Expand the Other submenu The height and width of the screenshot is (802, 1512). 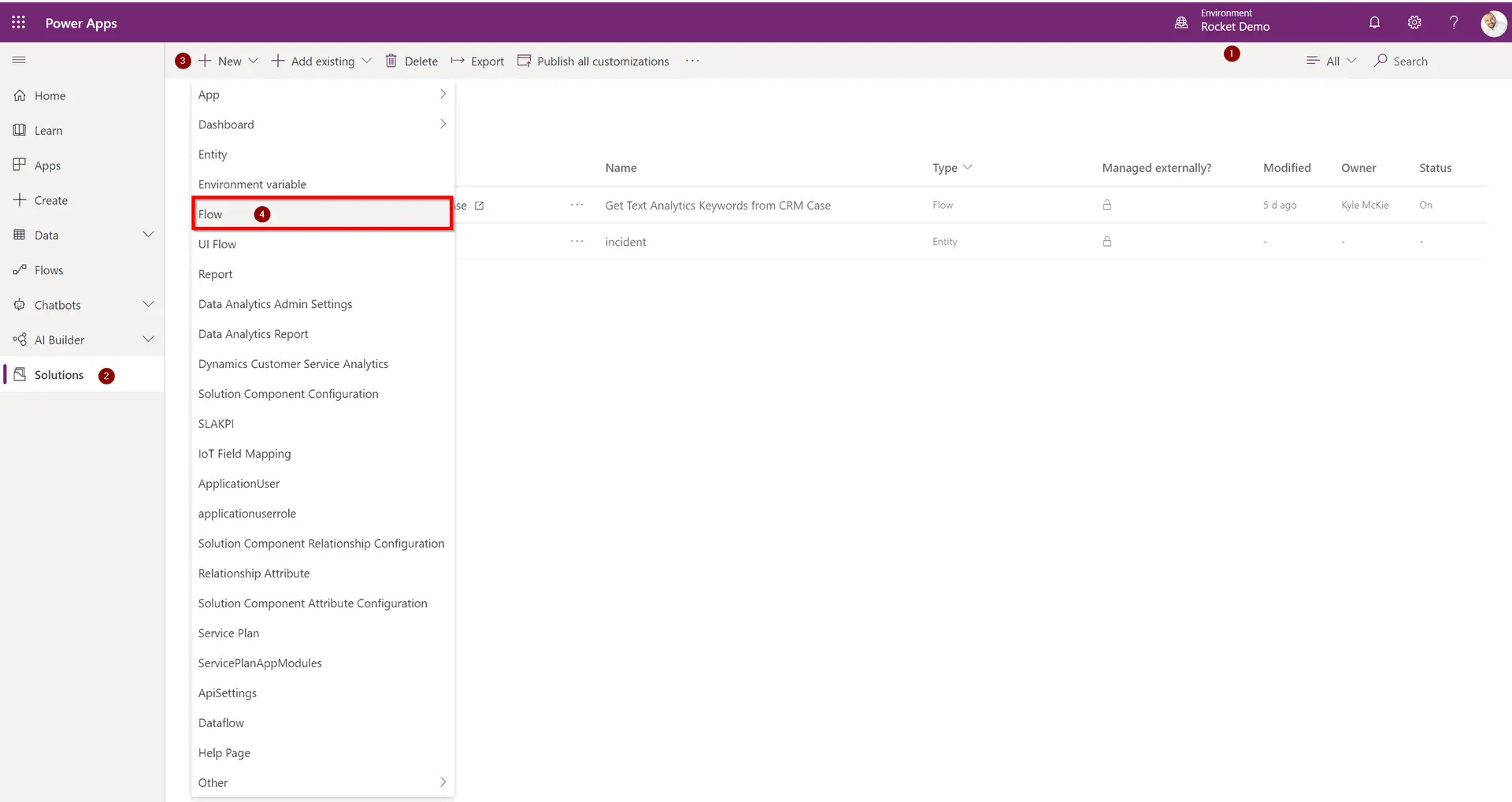point(443,782)
